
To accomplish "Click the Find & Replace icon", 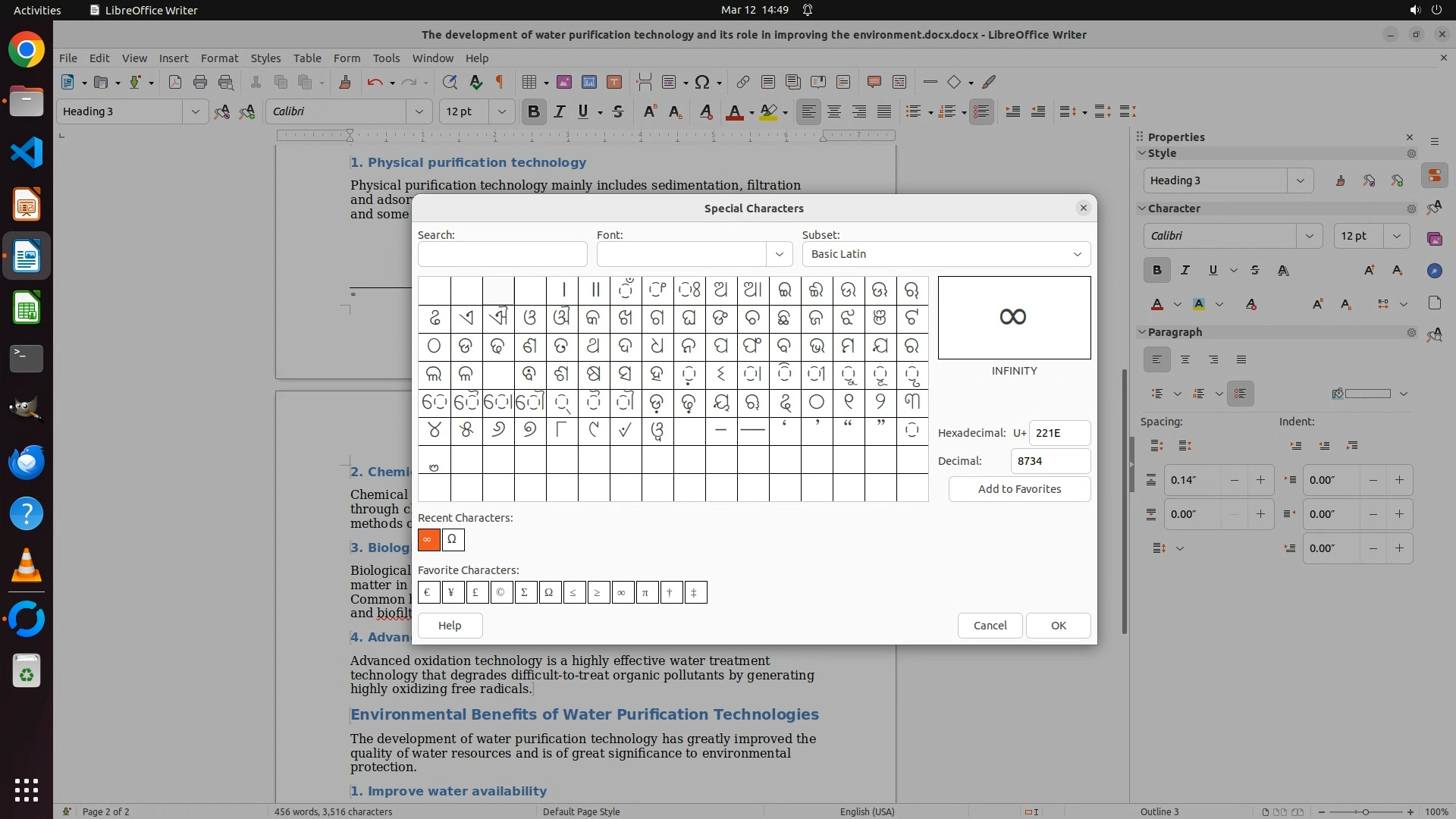I will 450,82.
